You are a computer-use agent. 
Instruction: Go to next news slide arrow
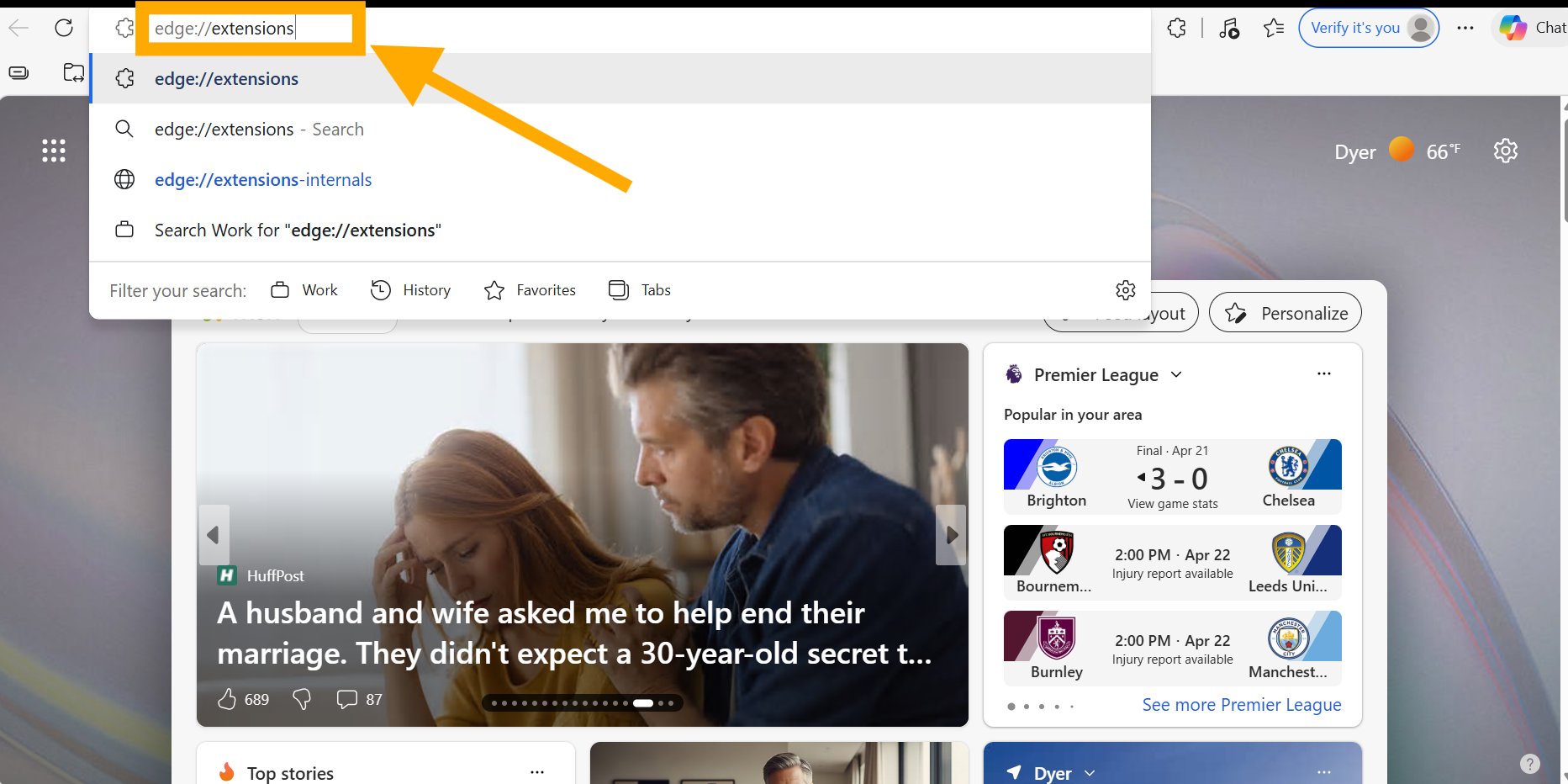pos(951,535)
